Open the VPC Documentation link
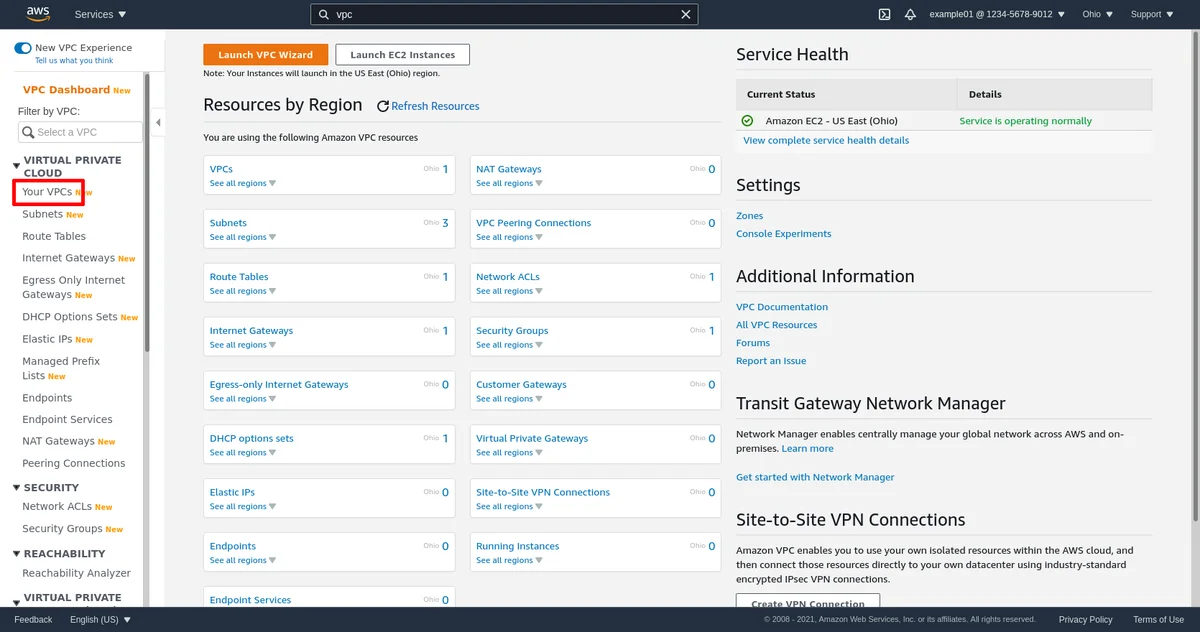 pyautogui.click(x=782, y=306)
